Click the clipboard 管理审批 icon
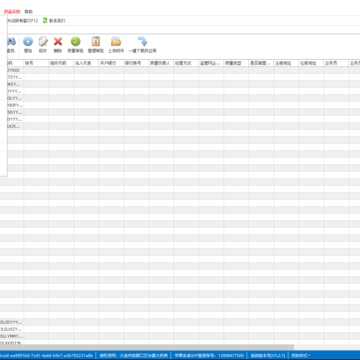This screenshot has width=360, height=360. pyautogui.click(x=96, y=42)
